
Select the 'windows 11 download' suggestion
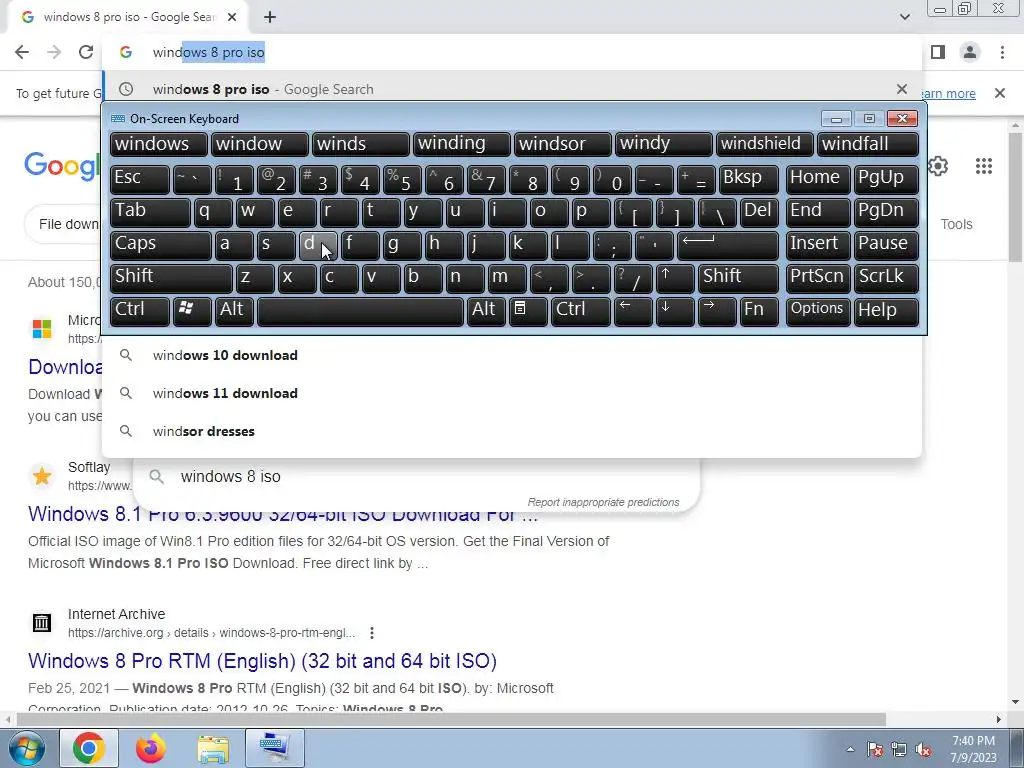512,393
